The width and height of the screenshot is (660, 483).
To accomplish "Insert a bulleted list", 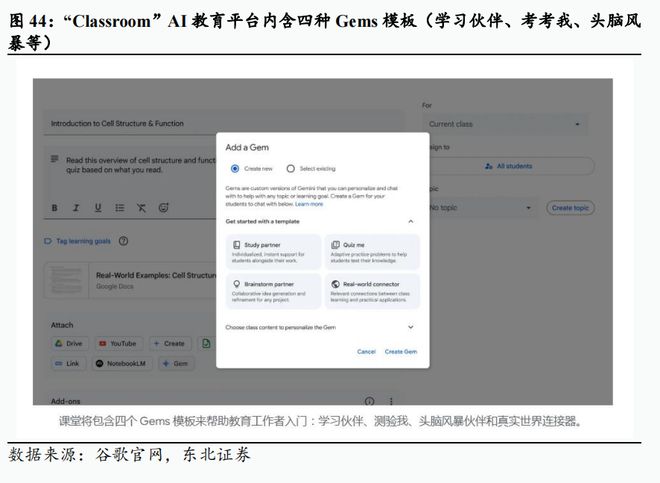I will click(120, 208).
